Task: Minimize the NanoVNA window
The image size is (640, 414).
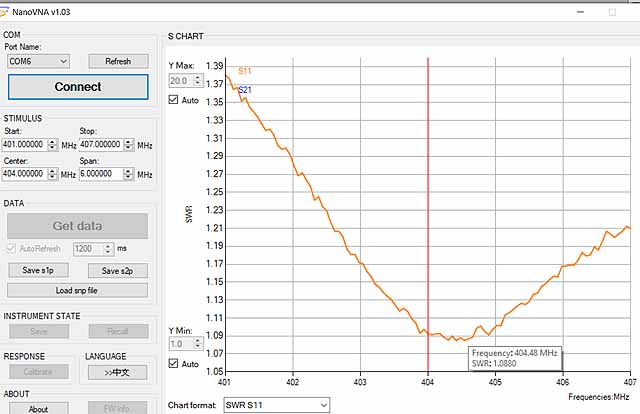Action: pyautogui.click(x=580, y=12)
